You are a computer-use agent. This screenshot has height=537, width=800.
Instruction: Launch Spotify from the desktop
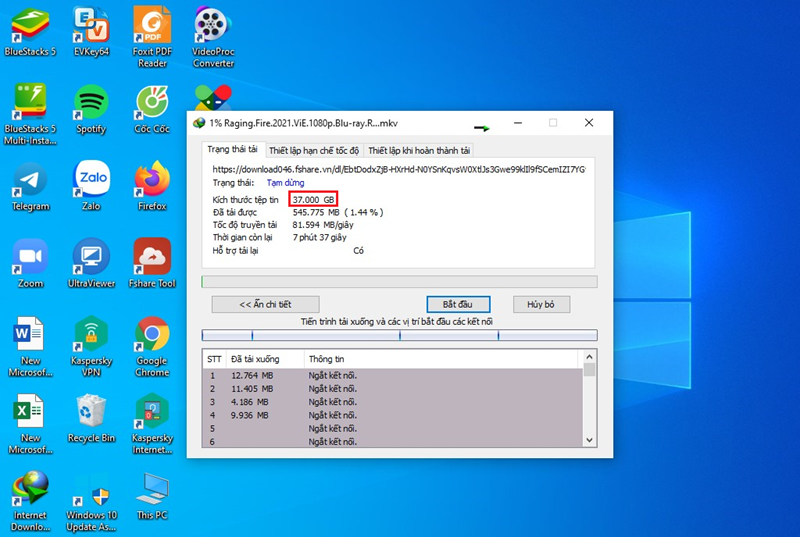click(91, 110)
